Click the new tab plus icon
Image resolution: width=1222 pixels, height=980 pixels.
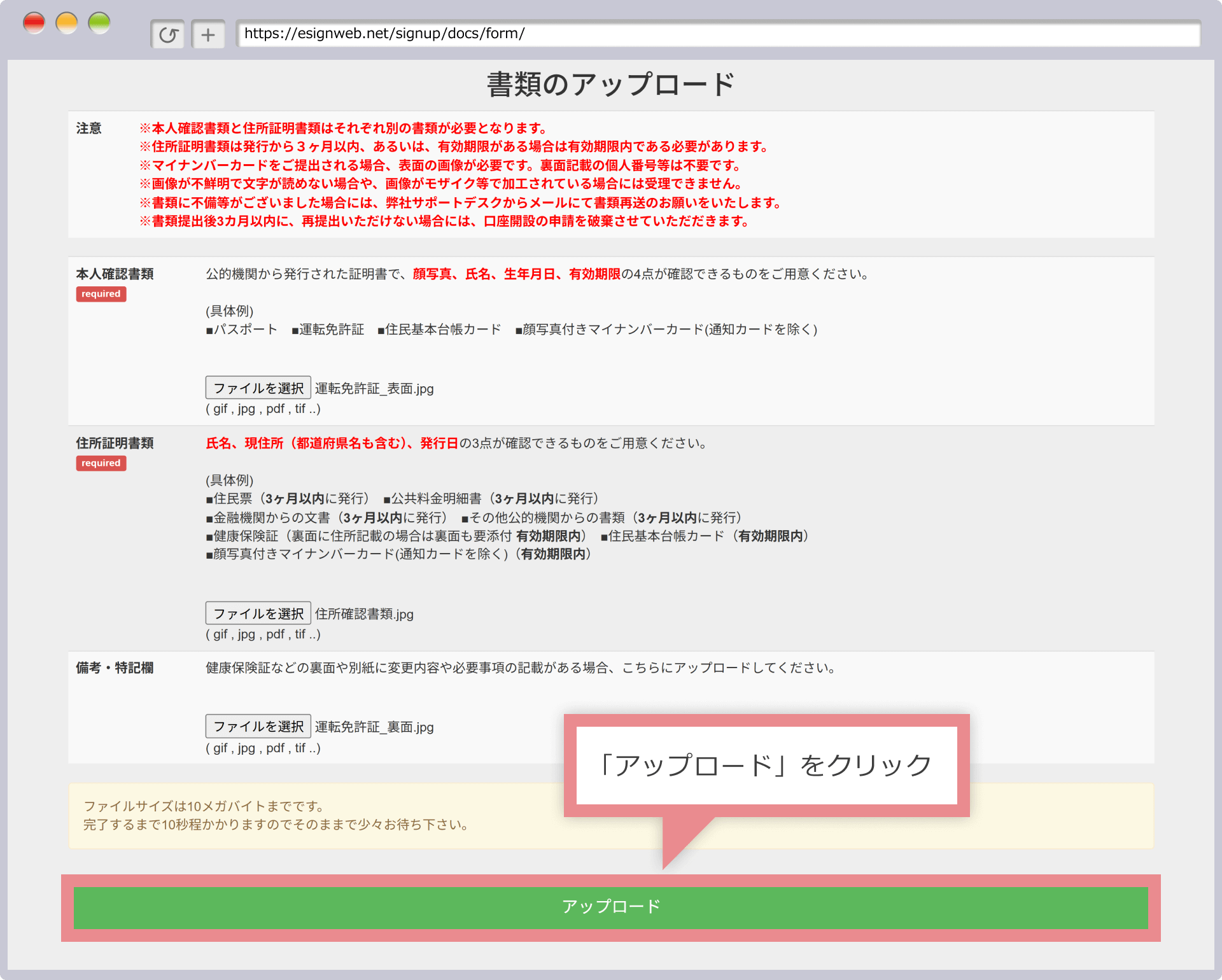pyautogui.click(x=208, y=34)
